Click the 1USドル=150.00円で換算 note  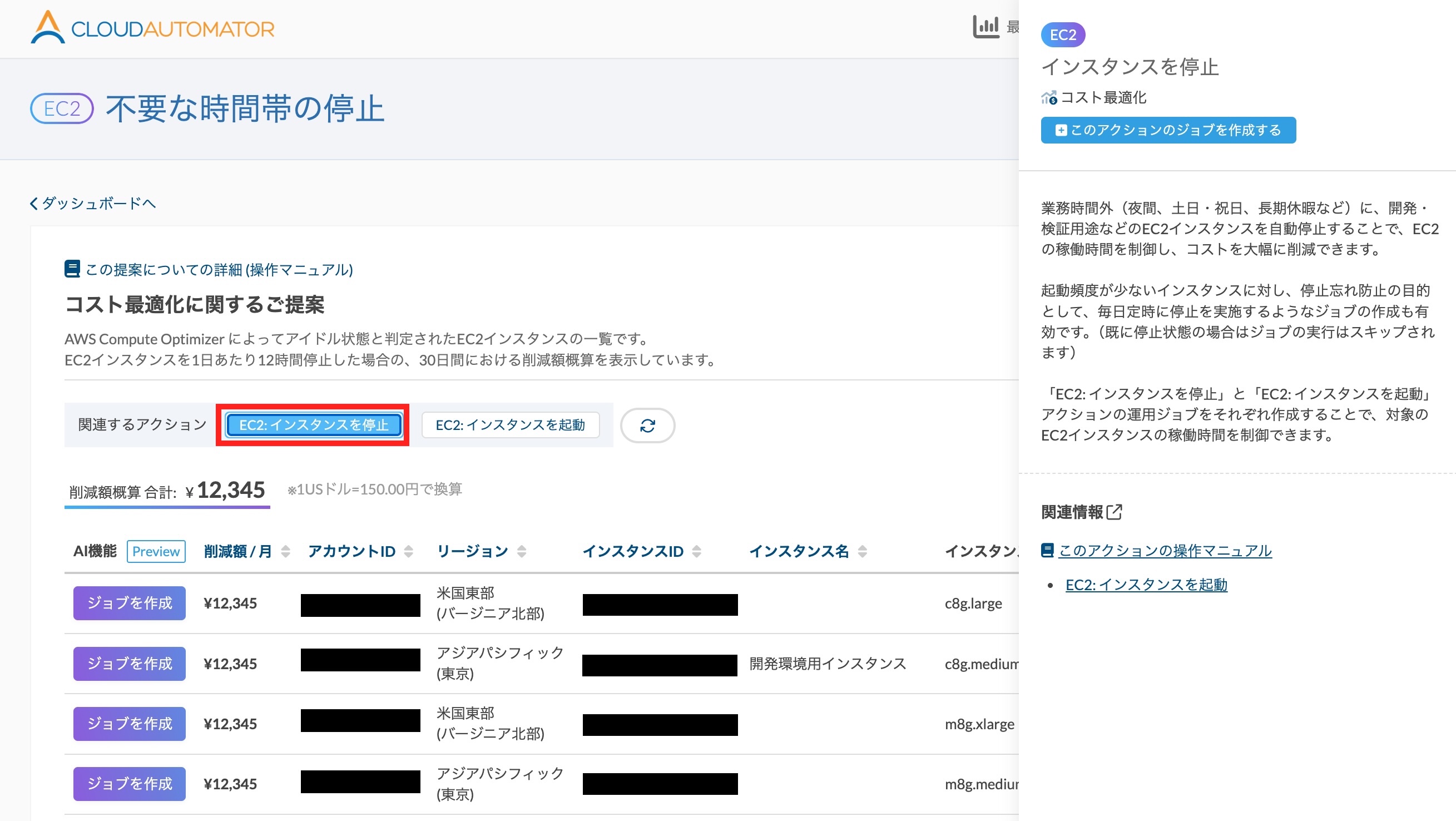[374, 489]
